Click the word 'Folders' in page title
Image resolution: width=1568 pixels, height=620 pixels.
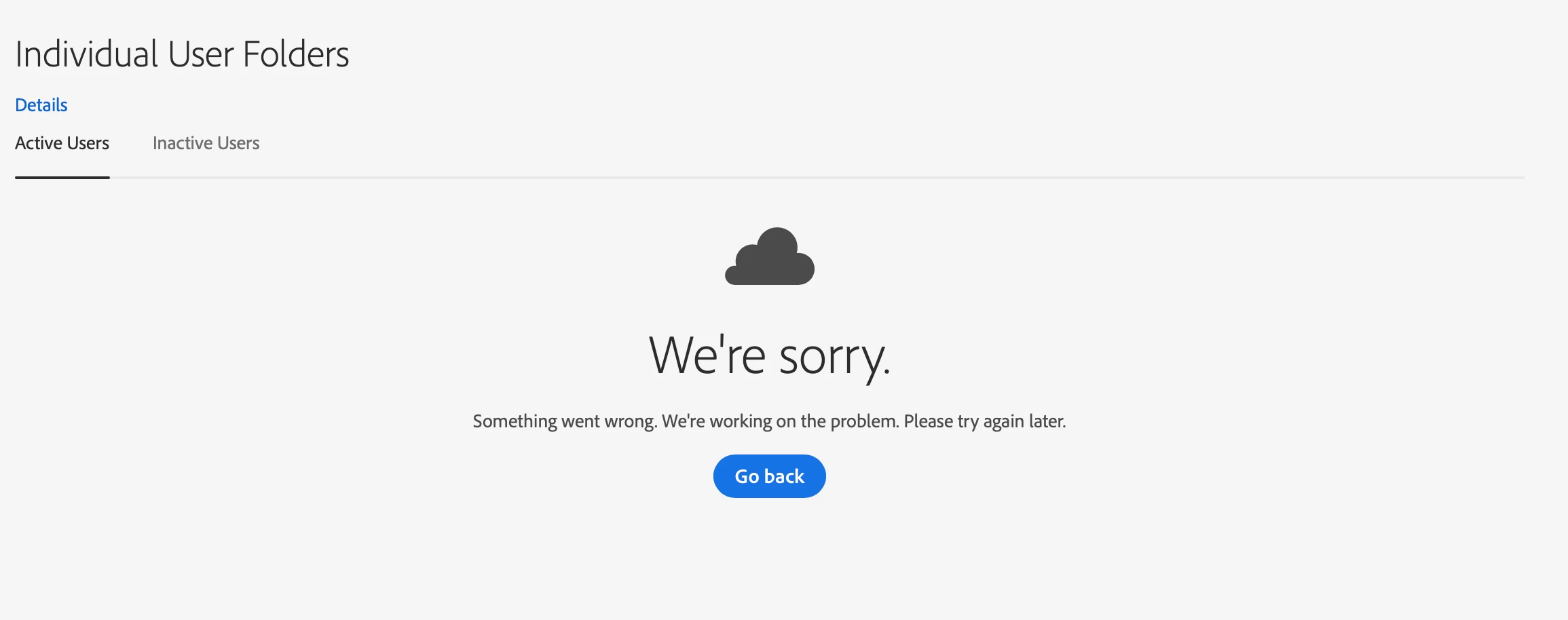296,54
